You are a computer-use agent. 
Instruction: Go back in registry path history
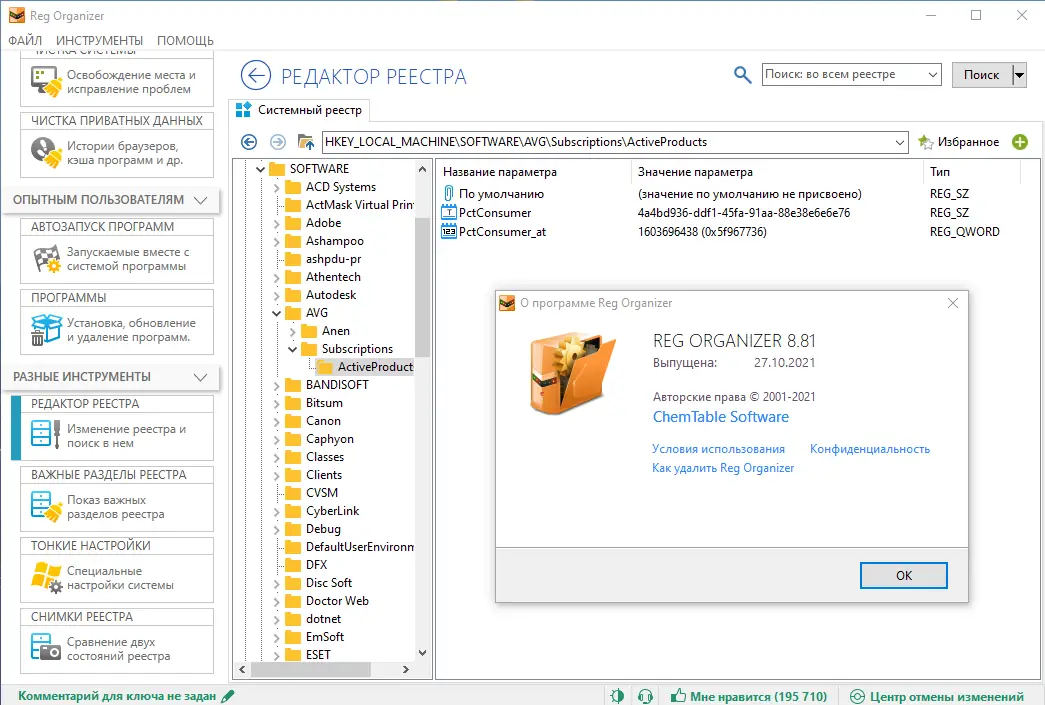coord(249,142)
